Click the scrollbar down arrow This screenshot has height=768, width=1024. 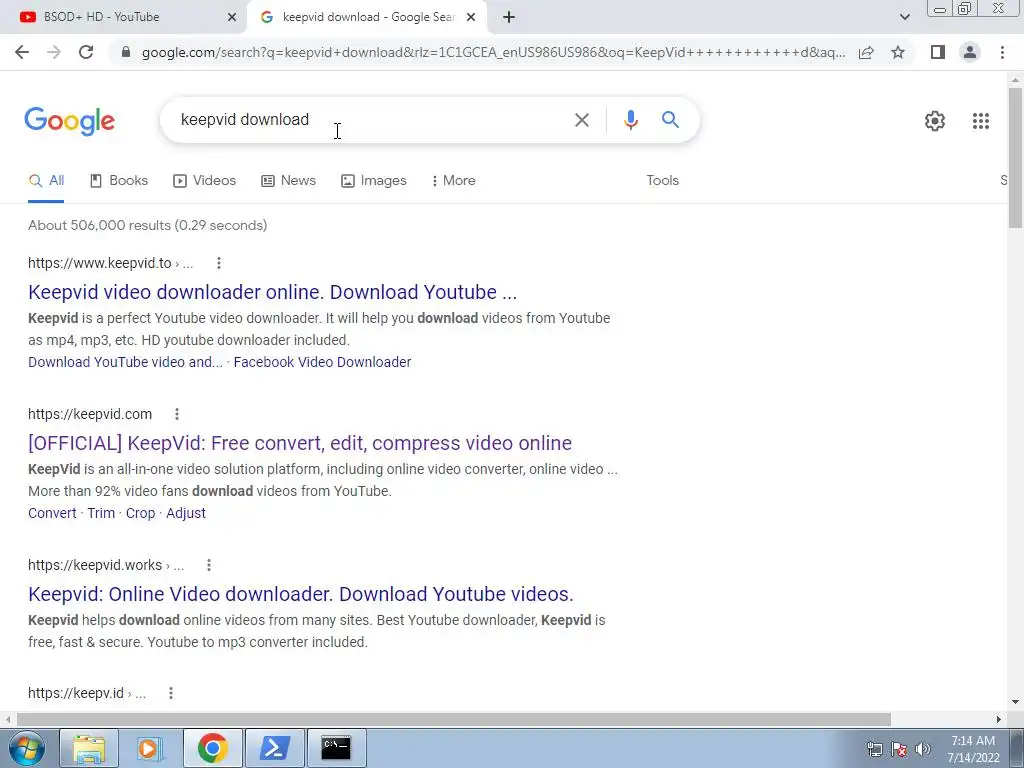[1015, 702]
